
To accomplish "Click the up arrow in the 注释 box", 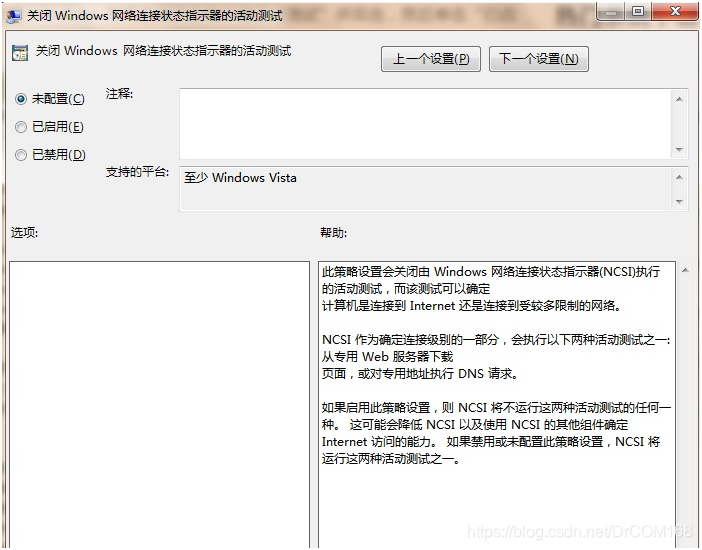I will pos(679,99).
